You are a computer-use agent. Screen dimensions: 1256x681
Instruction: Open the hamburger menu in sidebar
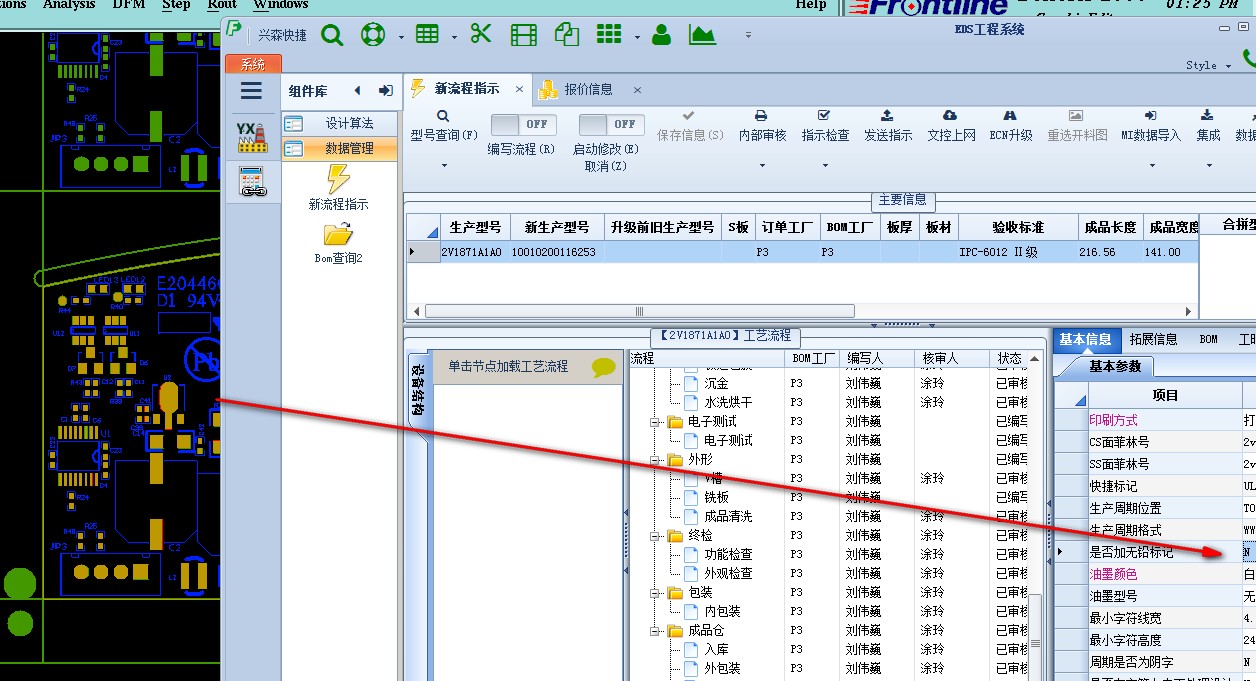click(251, 91)
